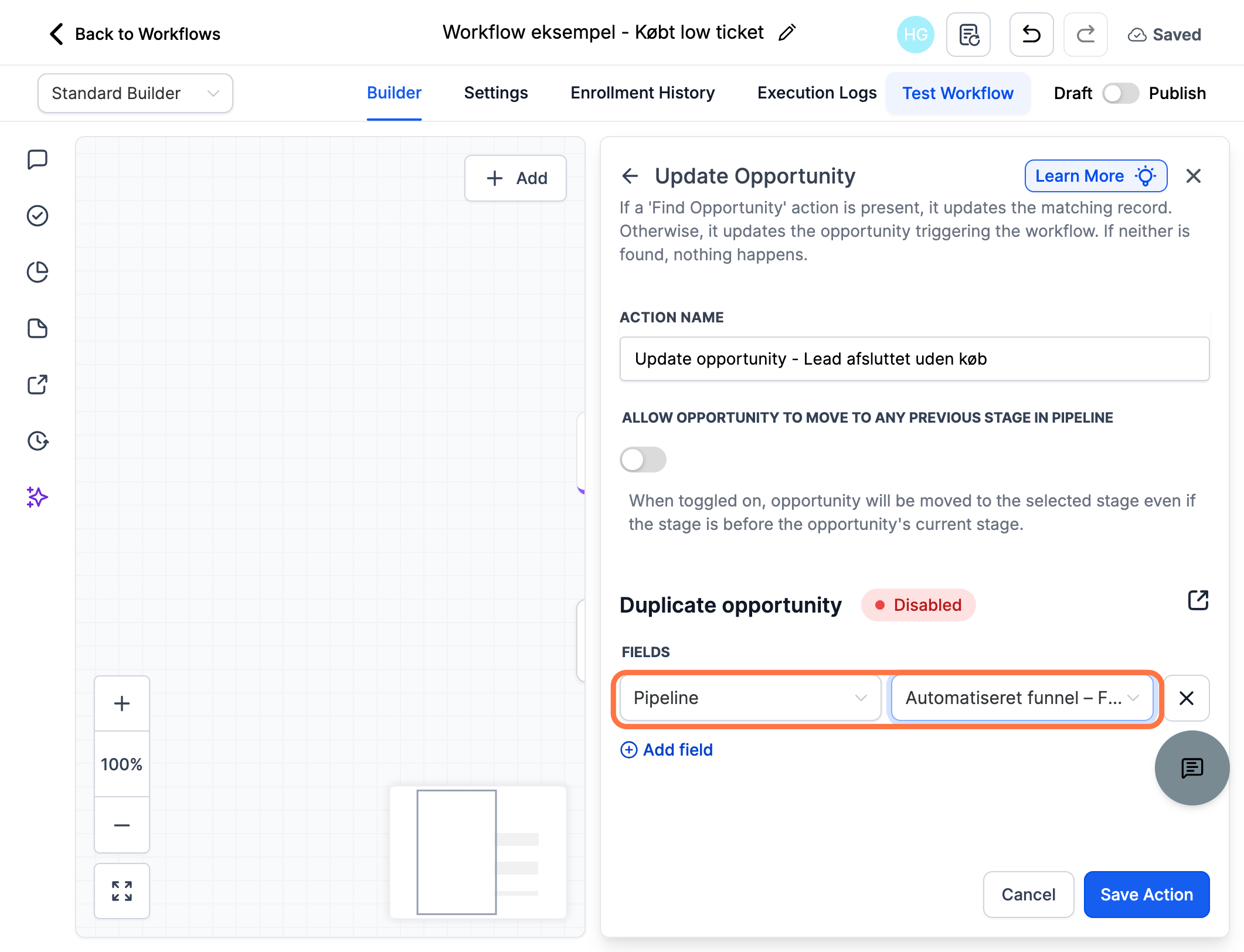Click the Saved cloud status
The width and height of the screenshot is (1244, 952).
[x=1164, y=35]
